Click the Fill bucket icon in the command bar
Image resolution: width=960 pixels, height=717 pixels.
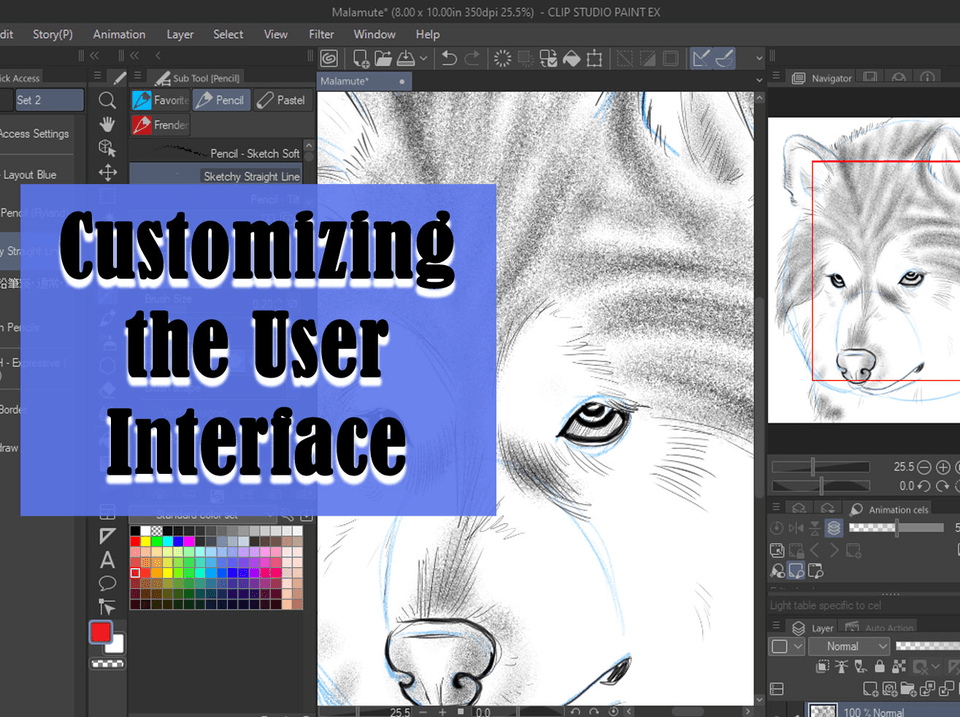571,59
